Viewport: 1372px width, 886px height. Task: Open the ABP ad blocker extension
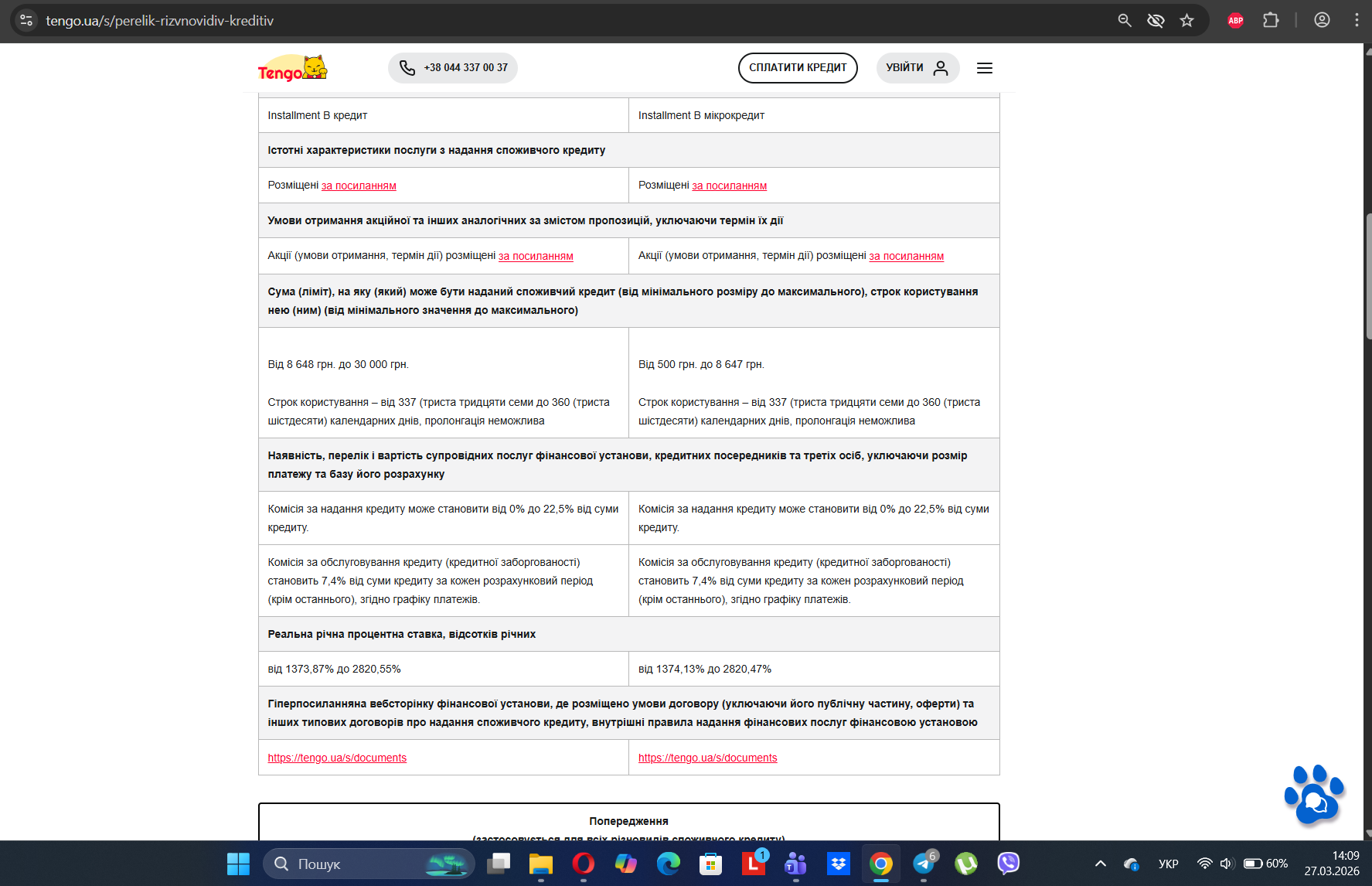click(1235, 20)
